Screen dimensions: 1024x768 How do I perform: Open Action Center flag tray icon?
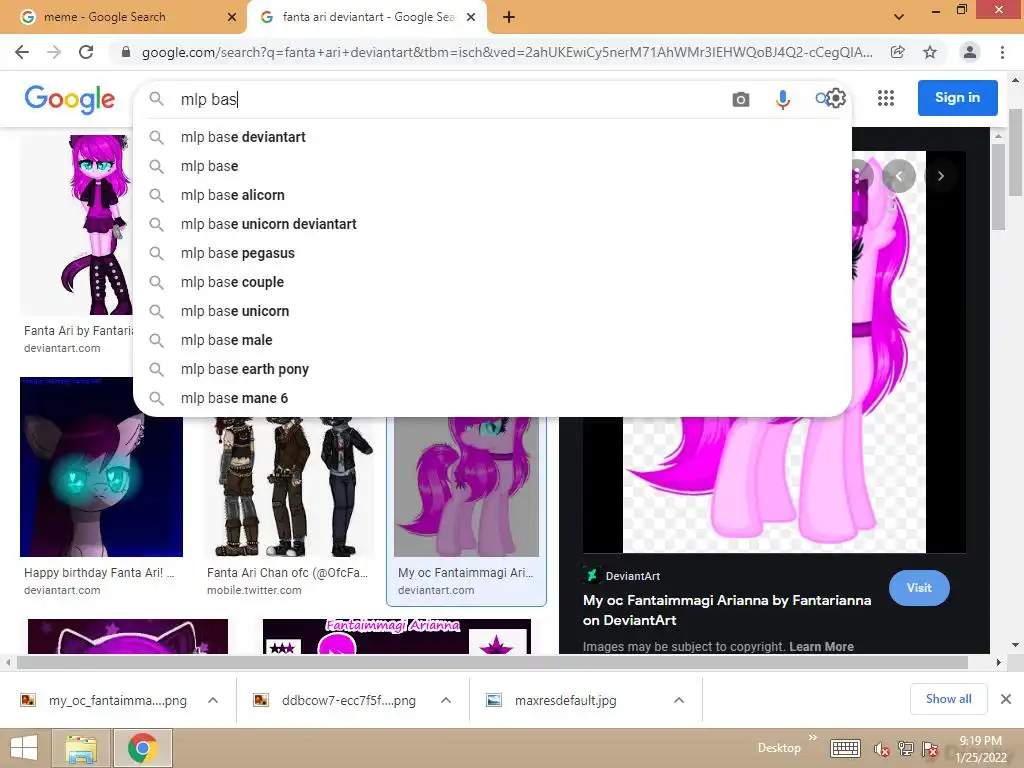(930, 749)
